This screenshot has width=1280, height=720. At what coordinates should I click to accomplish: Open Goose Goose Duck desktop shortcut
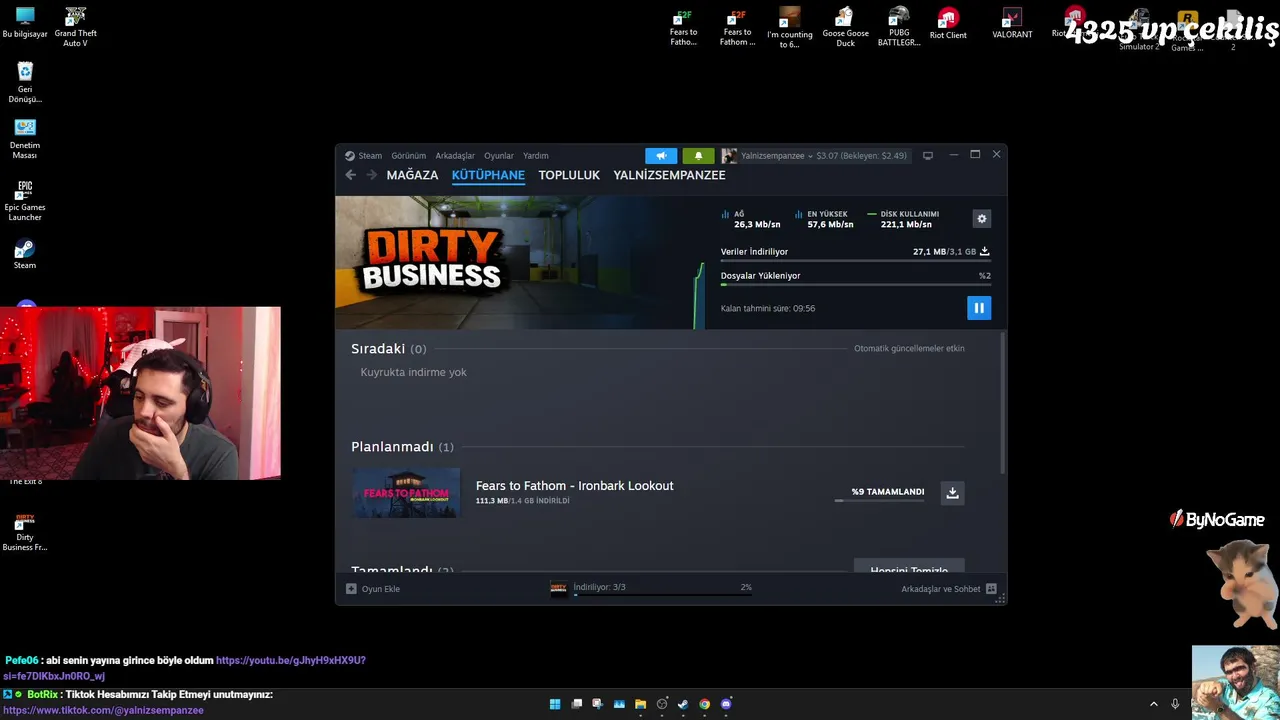(x=845, y=27)
